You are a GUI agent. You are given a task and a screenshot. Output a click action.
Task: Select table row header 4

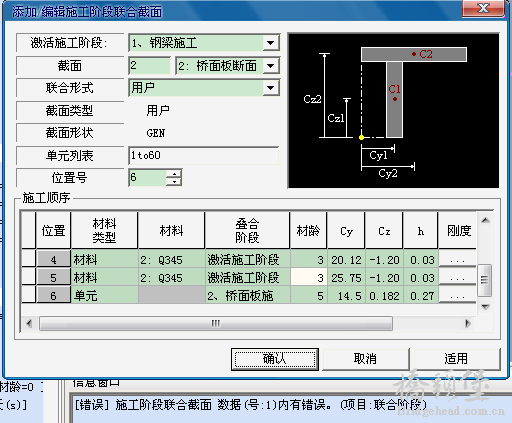[53, 259]
